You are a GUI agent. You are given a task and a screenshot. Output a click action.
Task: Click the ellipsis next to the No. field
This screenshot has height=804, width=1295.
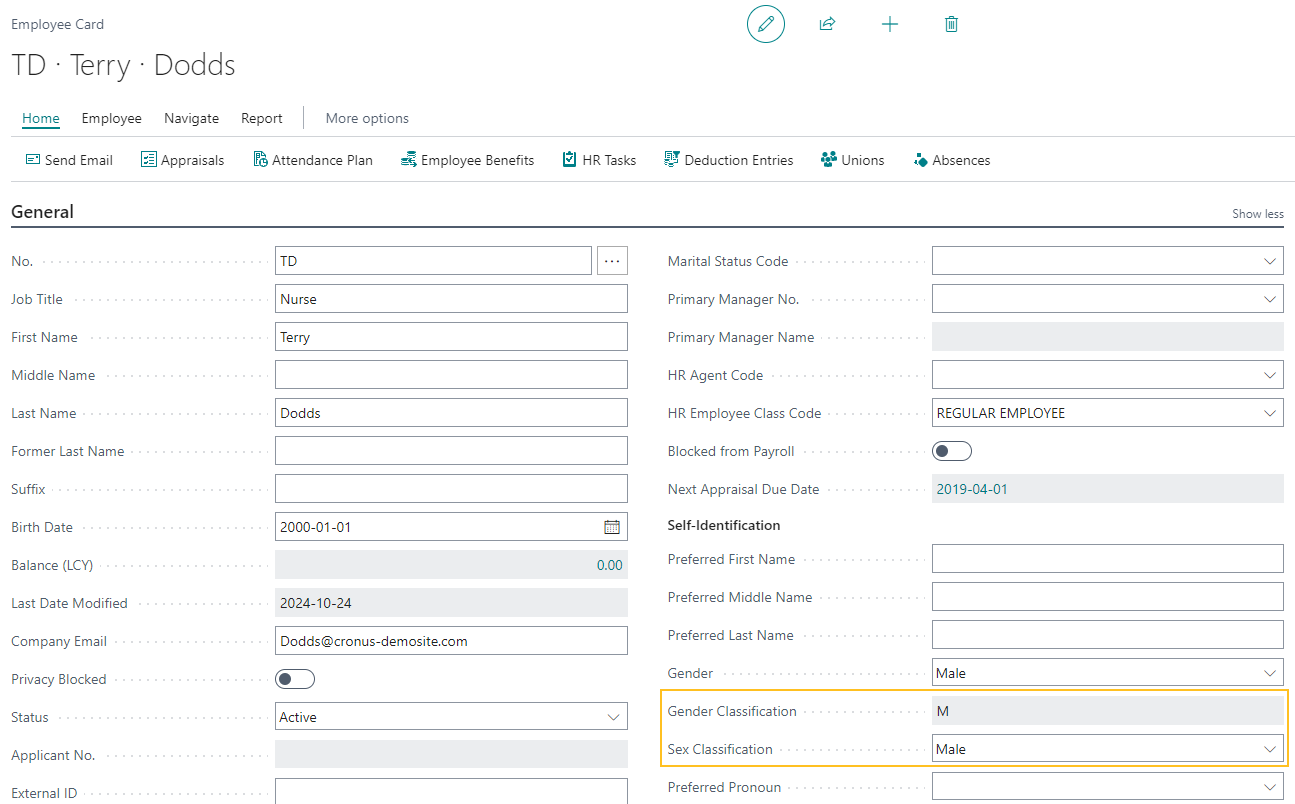(x=612, y=260)
